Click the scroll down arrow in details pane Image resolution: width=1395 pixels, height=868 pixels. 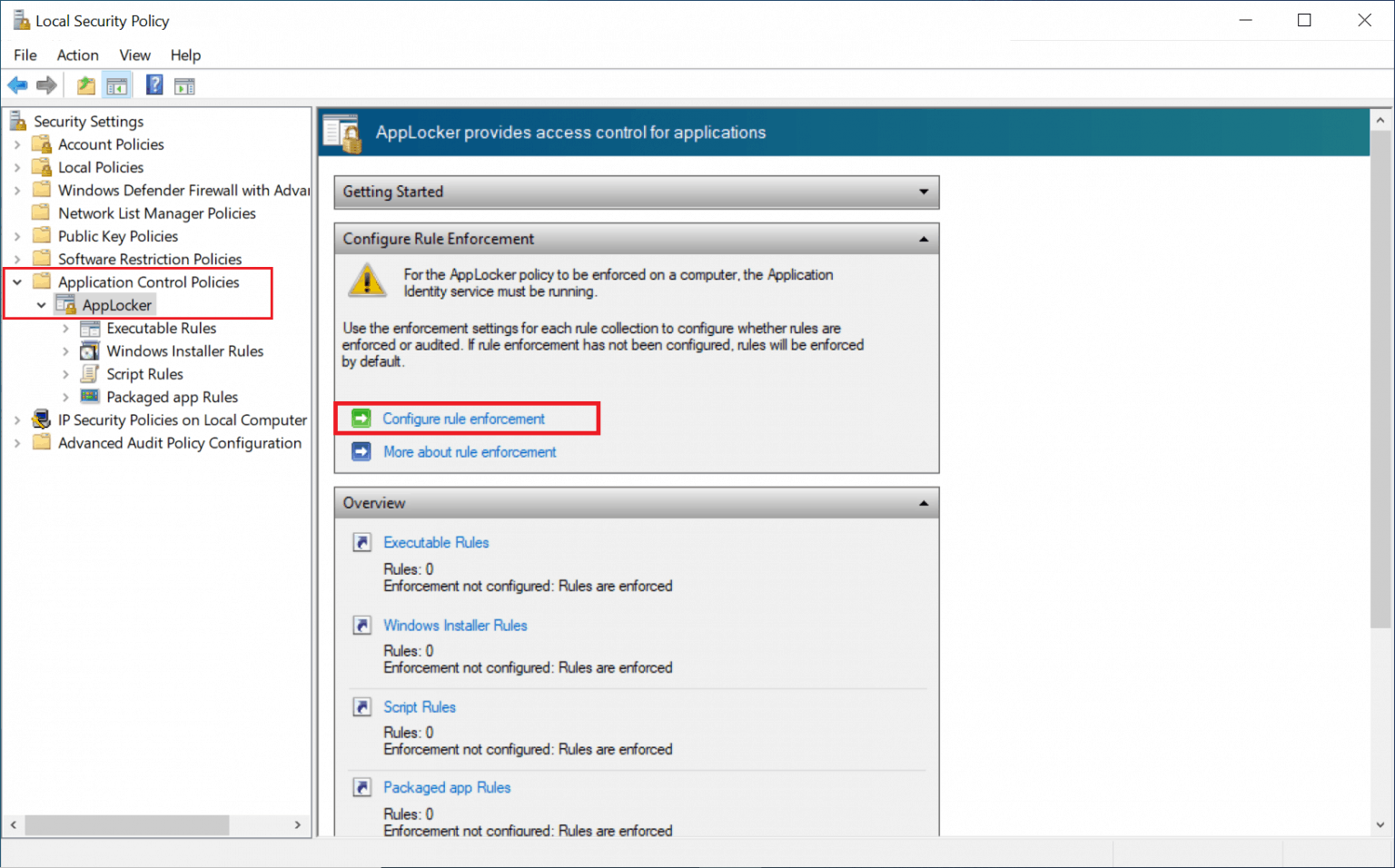[1380, 825]
